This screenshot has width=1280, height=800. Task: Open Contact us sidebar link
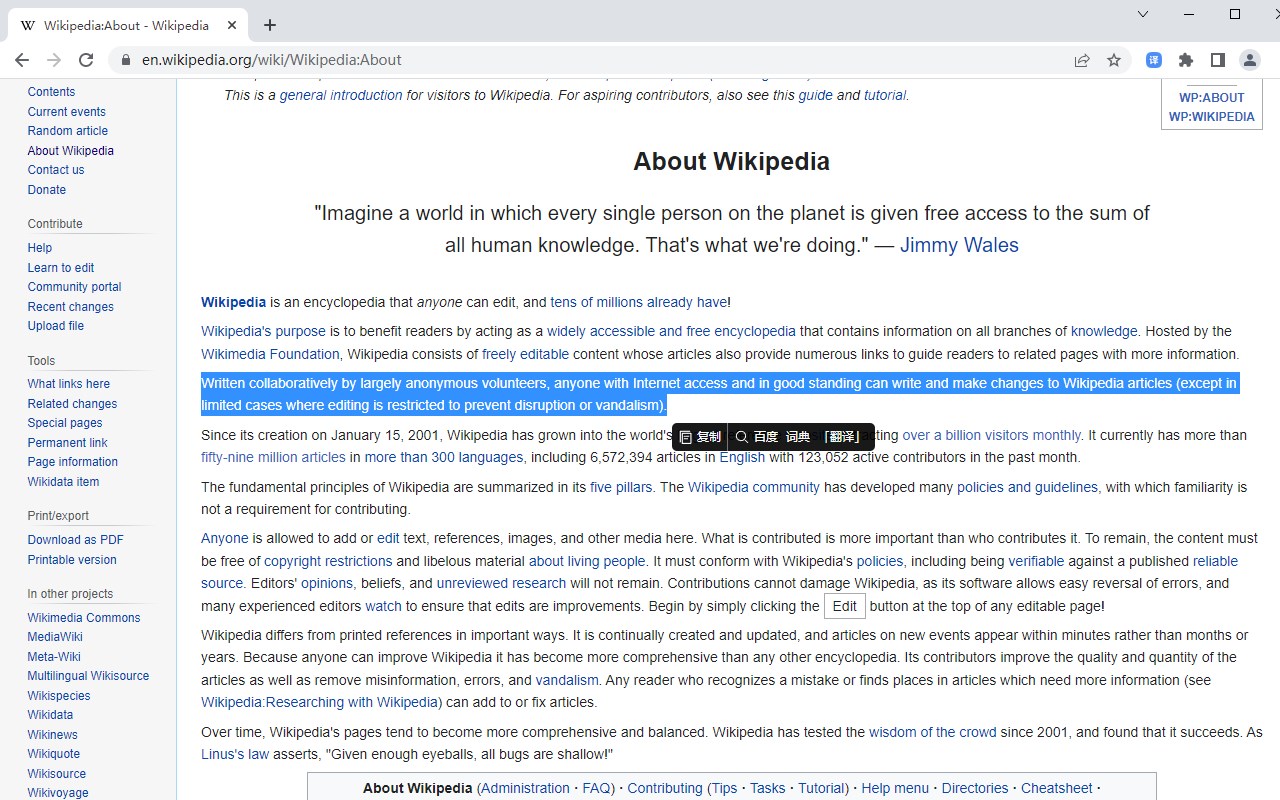click(56, 170)
